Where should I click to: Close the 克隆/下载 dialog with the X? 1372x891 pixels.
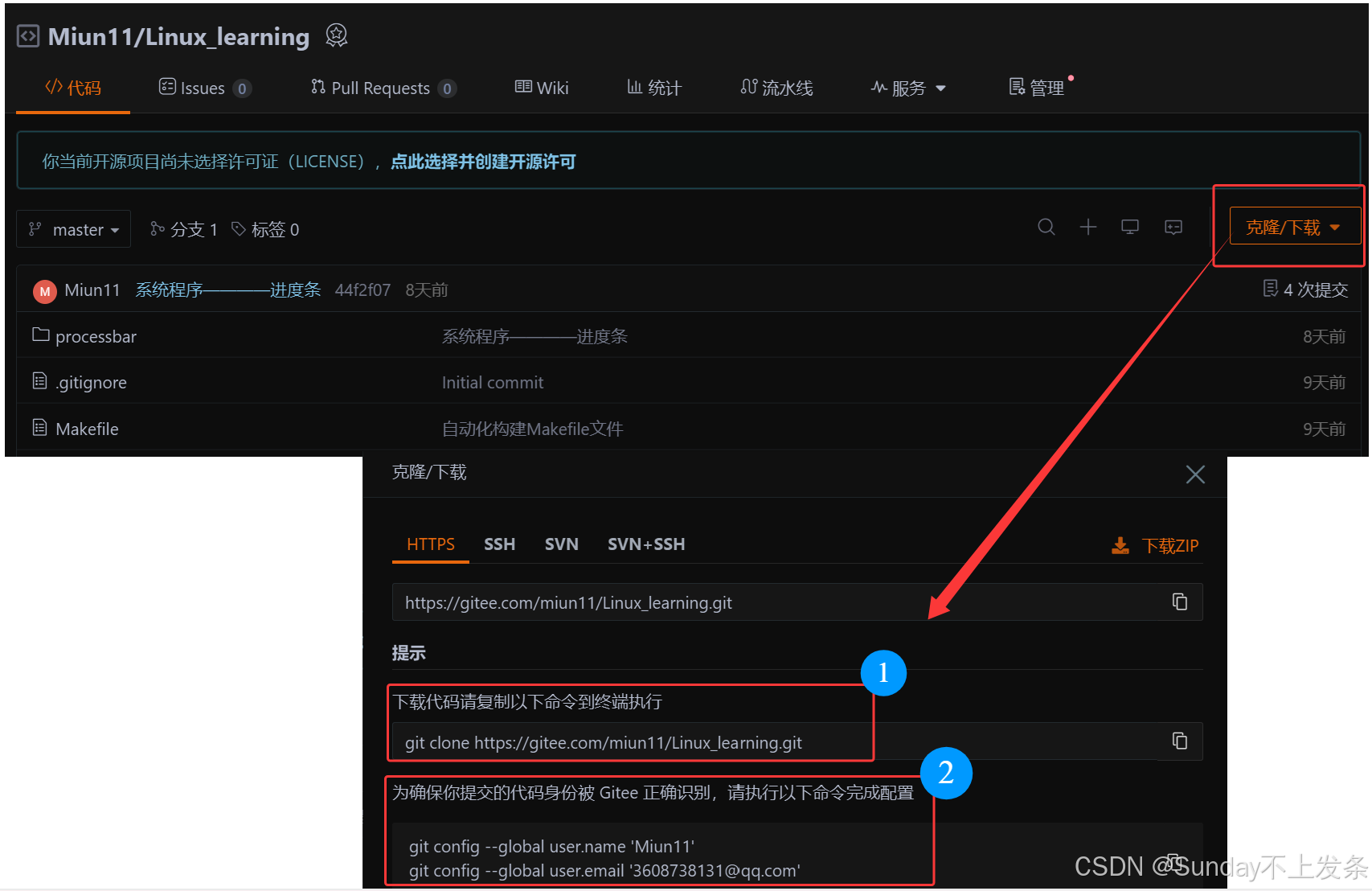pos(1195,474)
